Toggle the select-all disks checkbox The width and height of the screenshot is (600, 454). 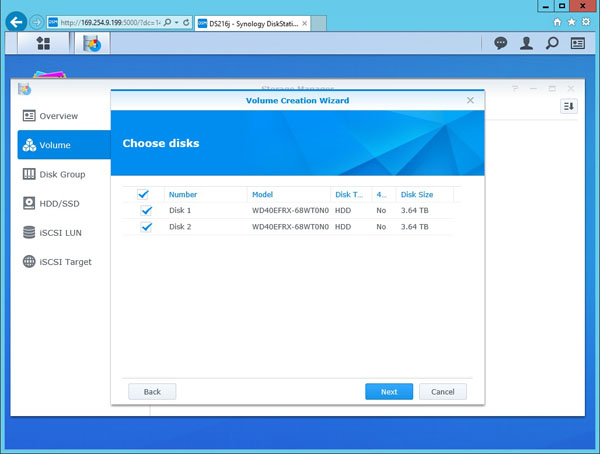(x=143, y=194)
